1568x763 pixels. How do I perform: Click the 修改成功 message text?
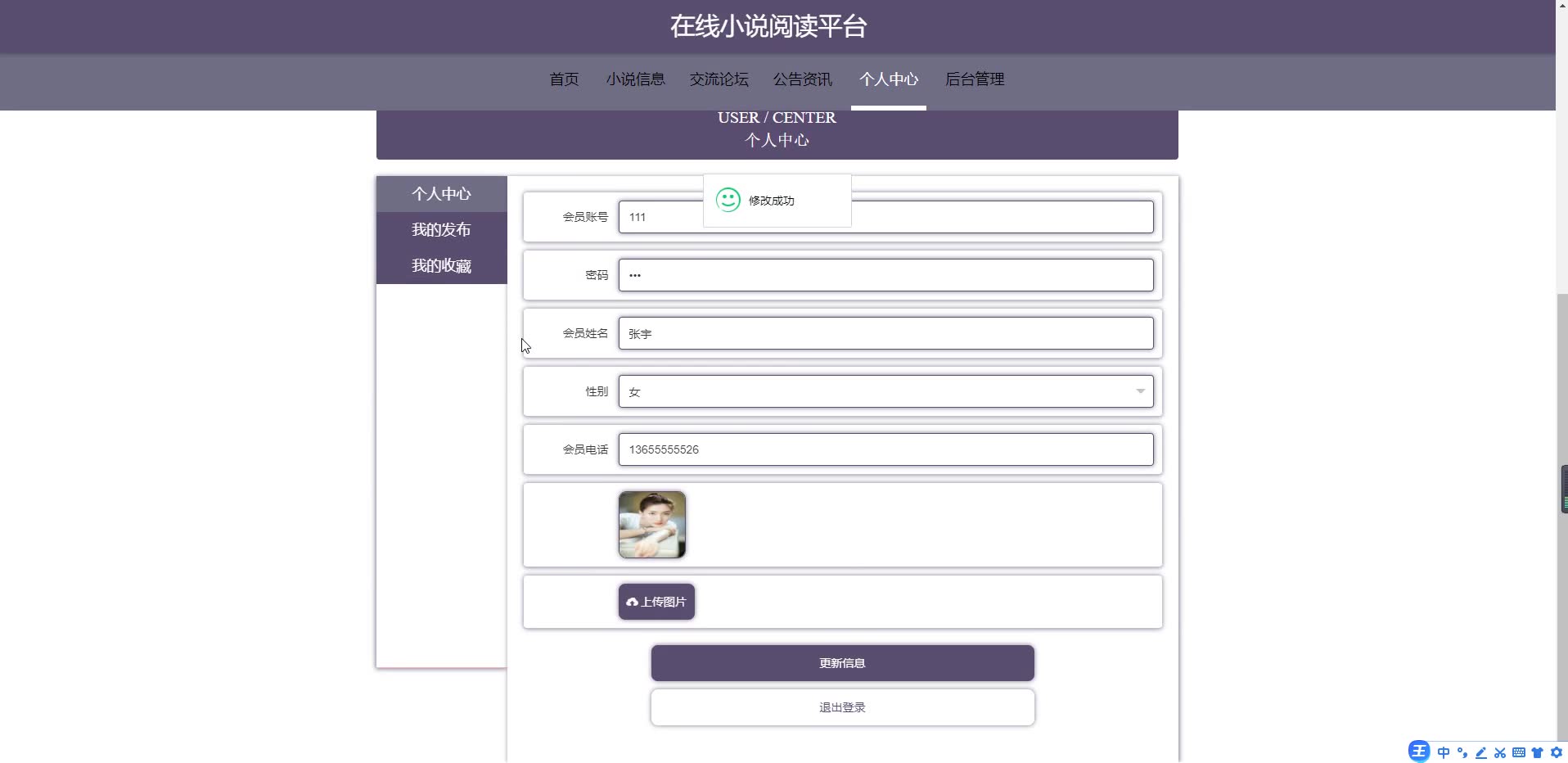(772, 201)
